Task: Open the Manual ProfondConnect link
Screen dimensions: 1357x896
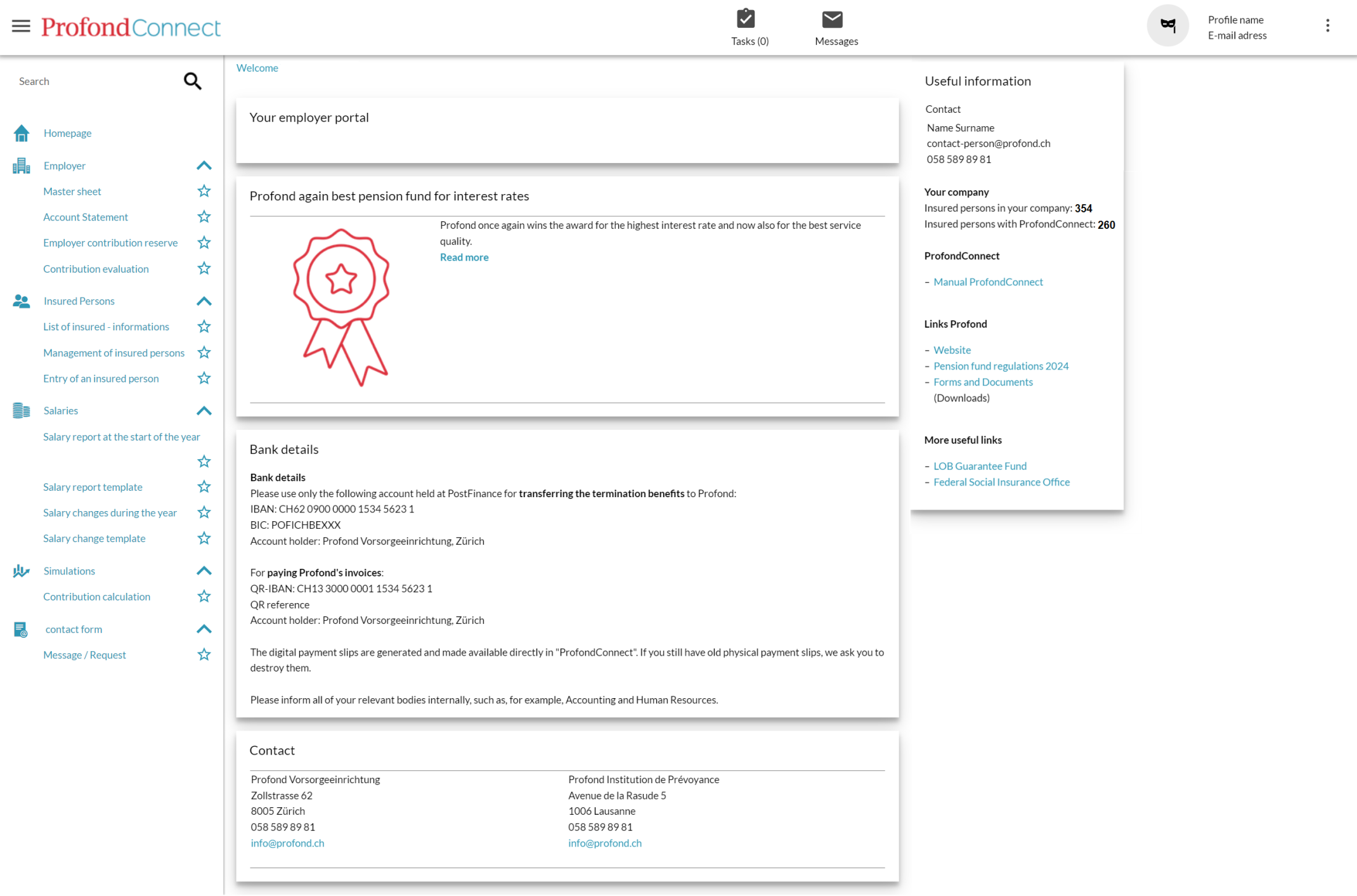Action: coord(987,282)
